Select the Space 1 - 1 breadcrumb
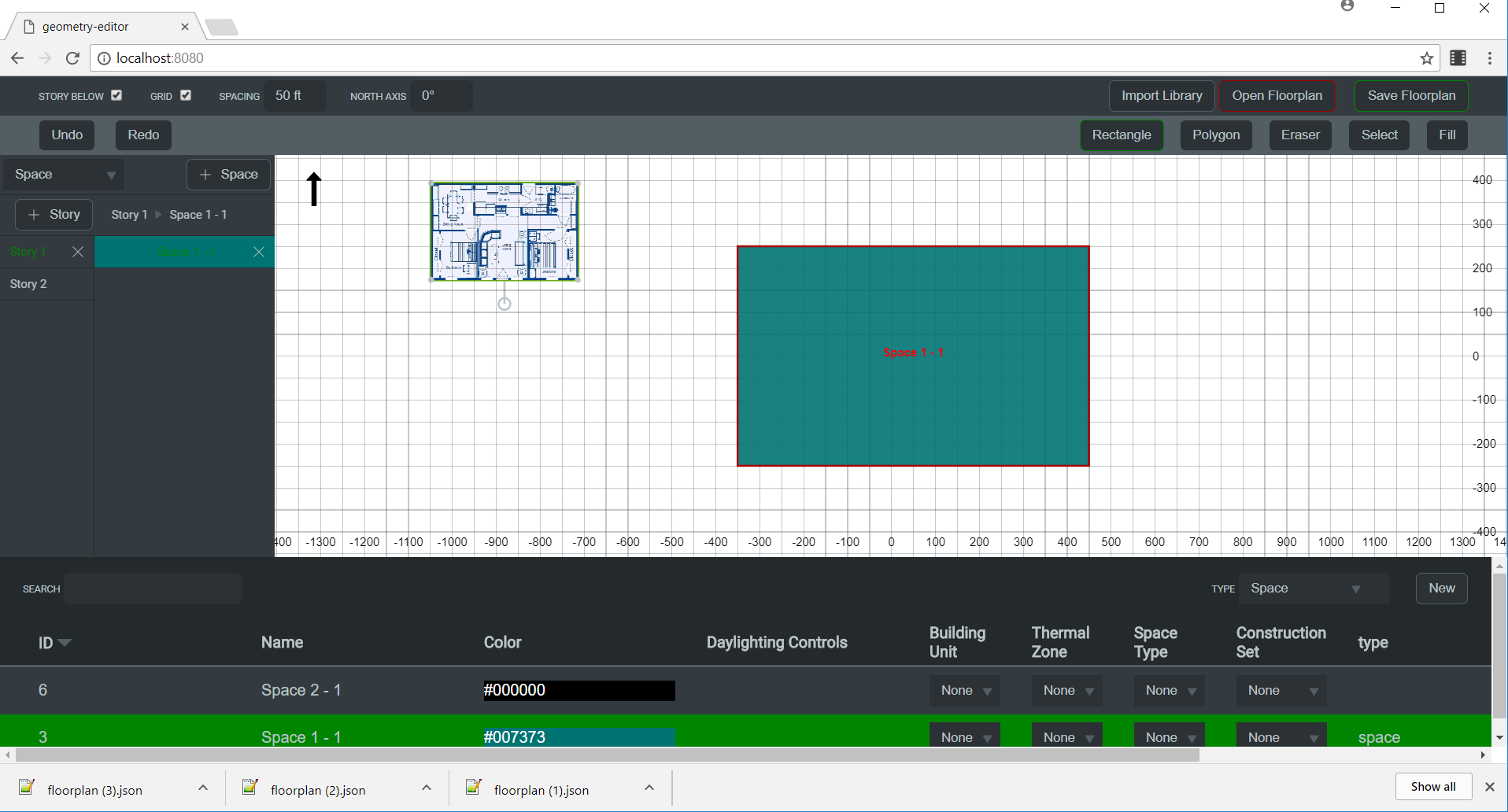Screen dimensions: 1508x812 198,214
